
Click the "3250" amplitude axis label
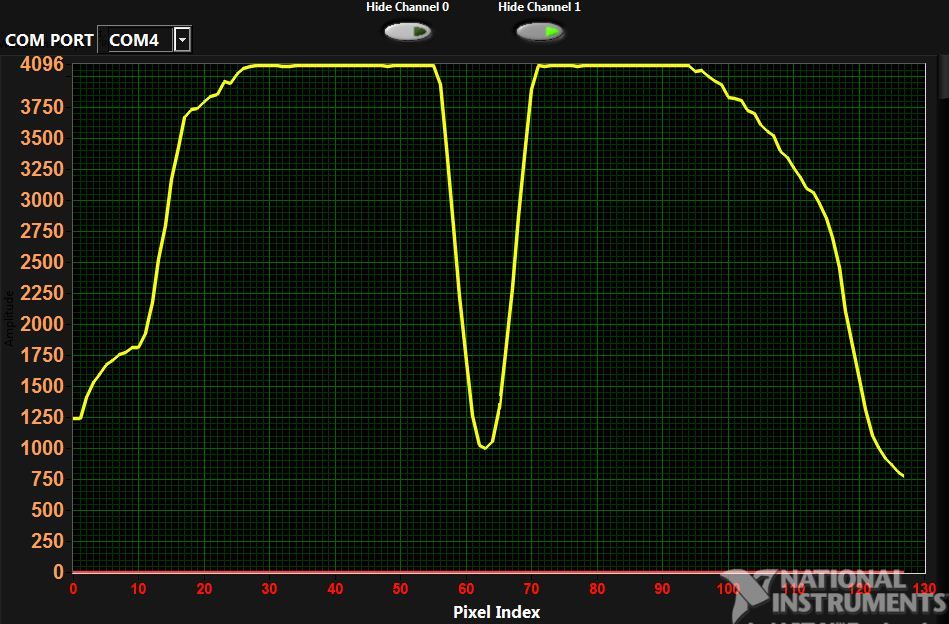coord(42,169)
